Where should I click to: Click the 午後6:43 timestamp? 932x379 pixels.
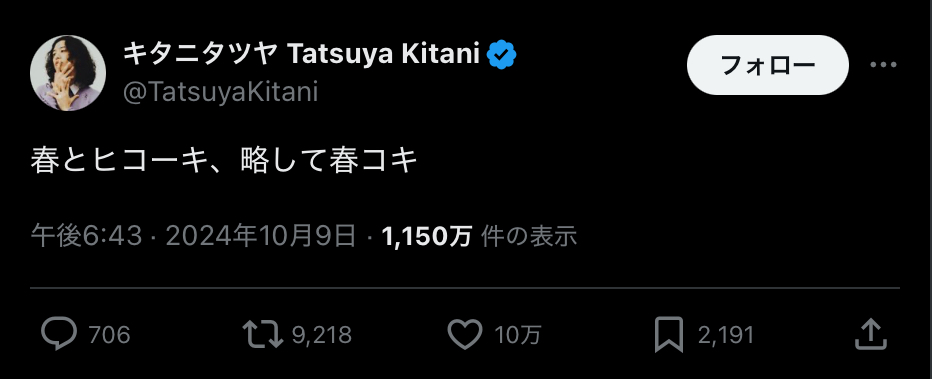click(86, 236)
